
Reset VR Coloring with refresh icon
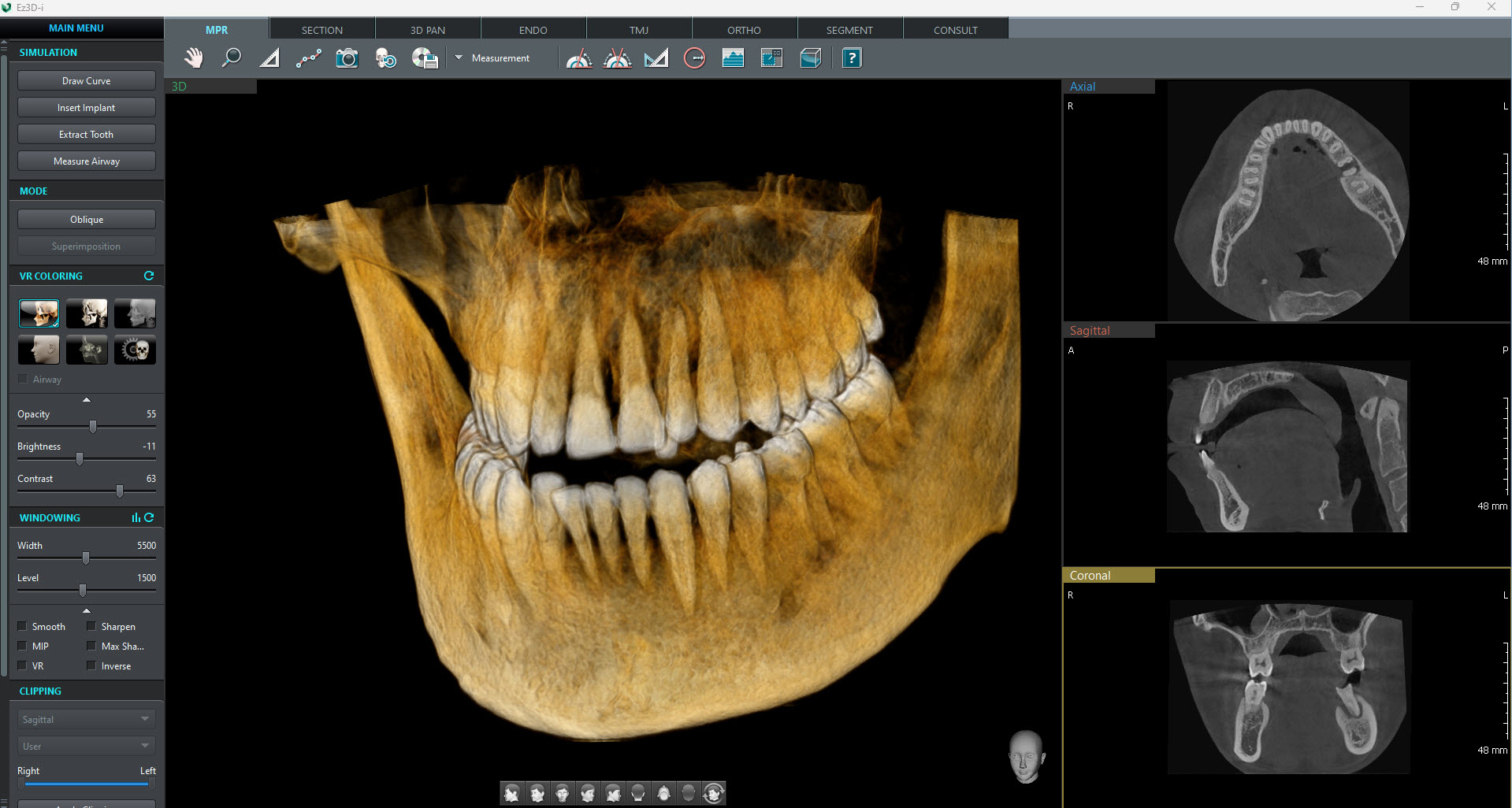(149, 276)
